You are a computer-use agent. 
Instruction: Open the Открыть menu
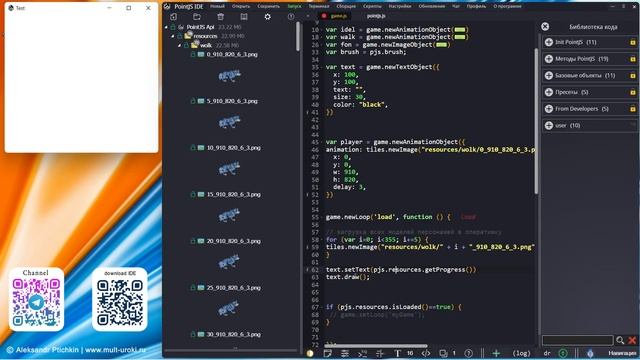pos(241,6)
